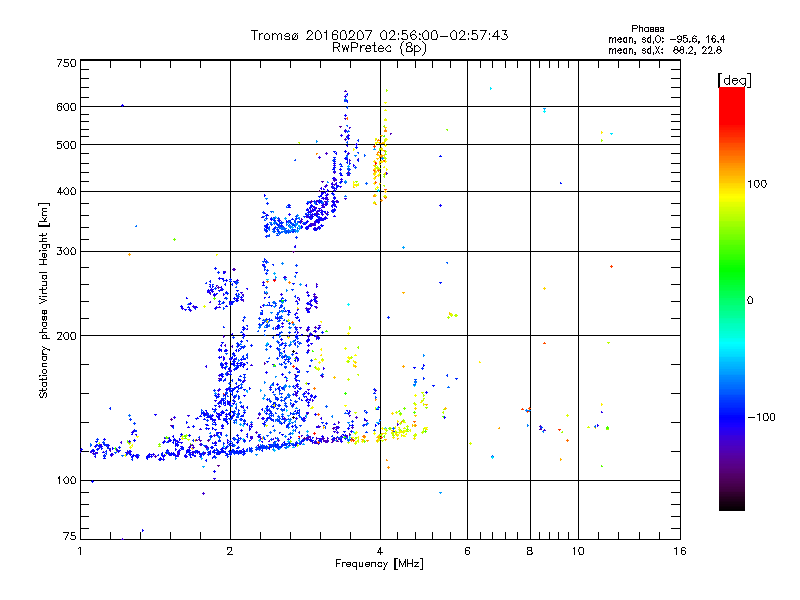The width and height of the screenshot is (800, 600).
Task: Click the '4' x-axis frequency label
Action: tap(380, 551)
